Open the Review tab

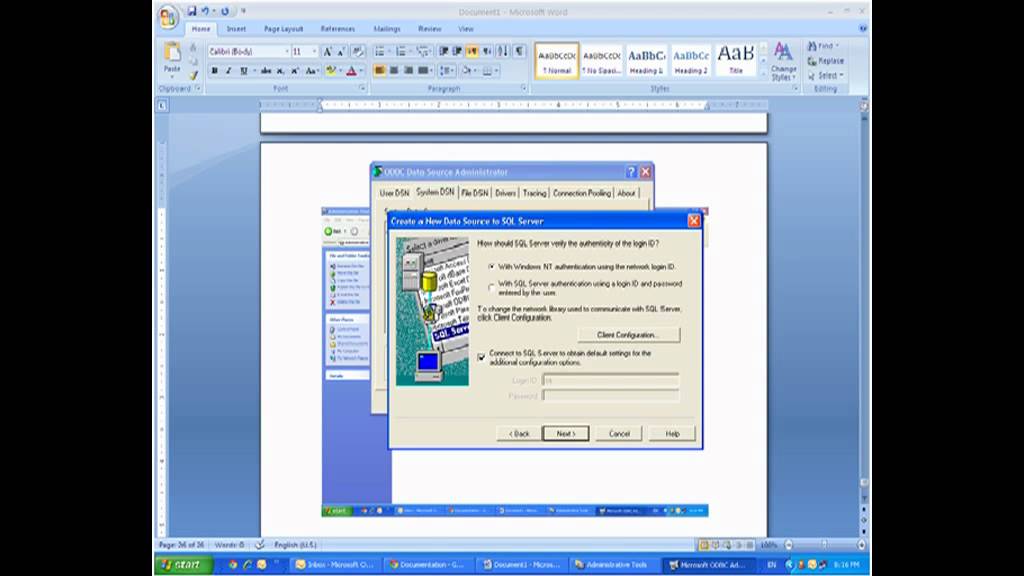tap(429, 29)
